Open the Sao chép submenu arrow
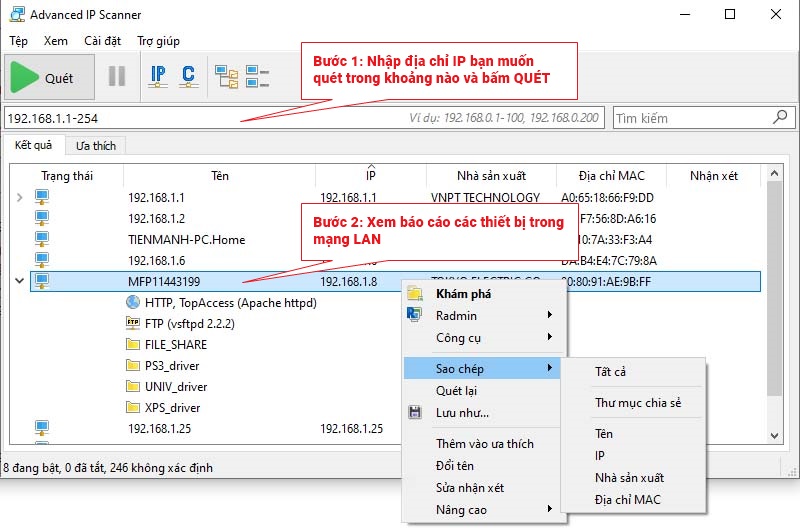The width and height of the screenshot is (800, 530). (549, 368)
